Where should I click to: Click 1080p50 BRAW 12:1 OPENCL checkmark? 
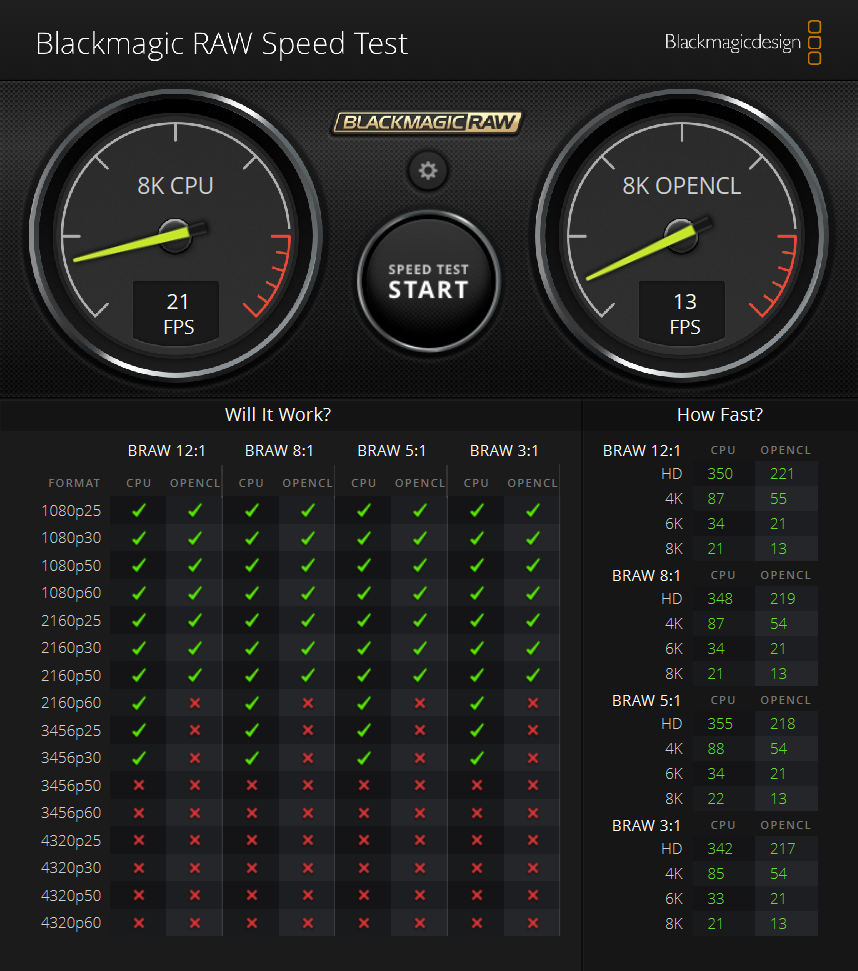(x=195, y=565)
